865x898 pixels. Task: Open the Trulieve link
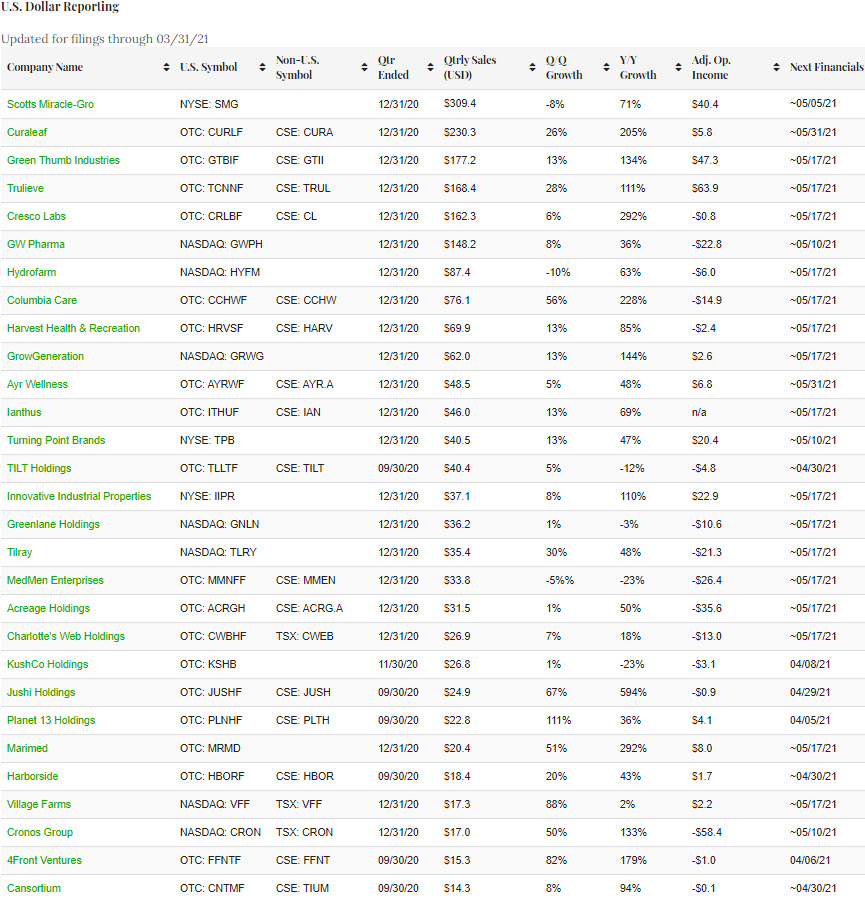pyautogui.click(x=26, y=188)
